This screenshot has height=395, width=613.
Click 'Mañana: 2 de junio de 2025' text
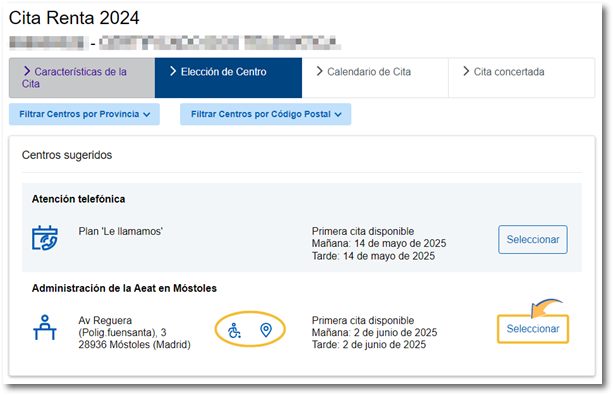pyautogui.click(x=375, y=332)
